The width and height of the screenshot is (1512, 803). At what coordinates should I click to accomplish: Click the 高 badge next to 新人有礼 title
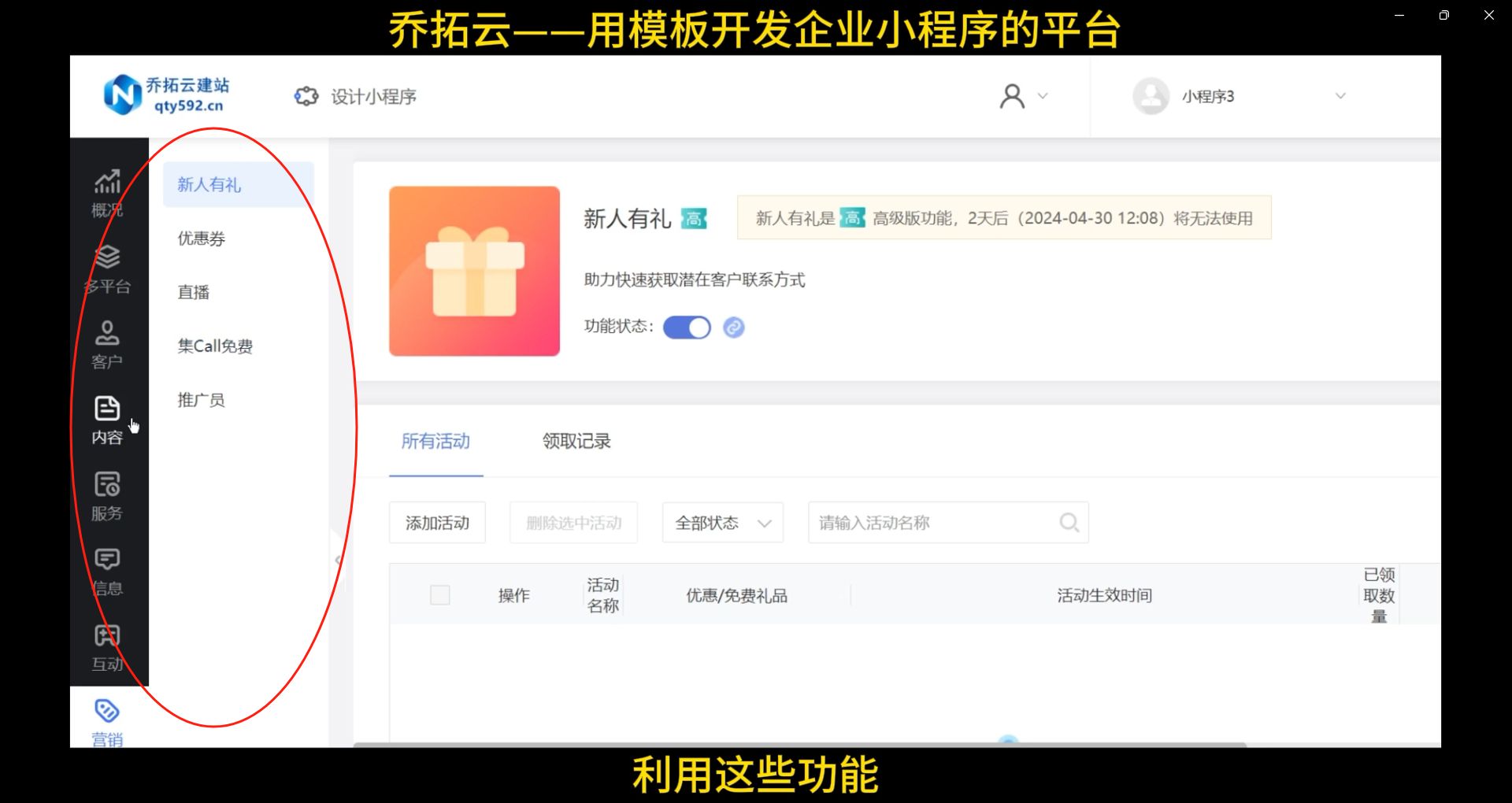pyautogui.click(x=694, y=218)
